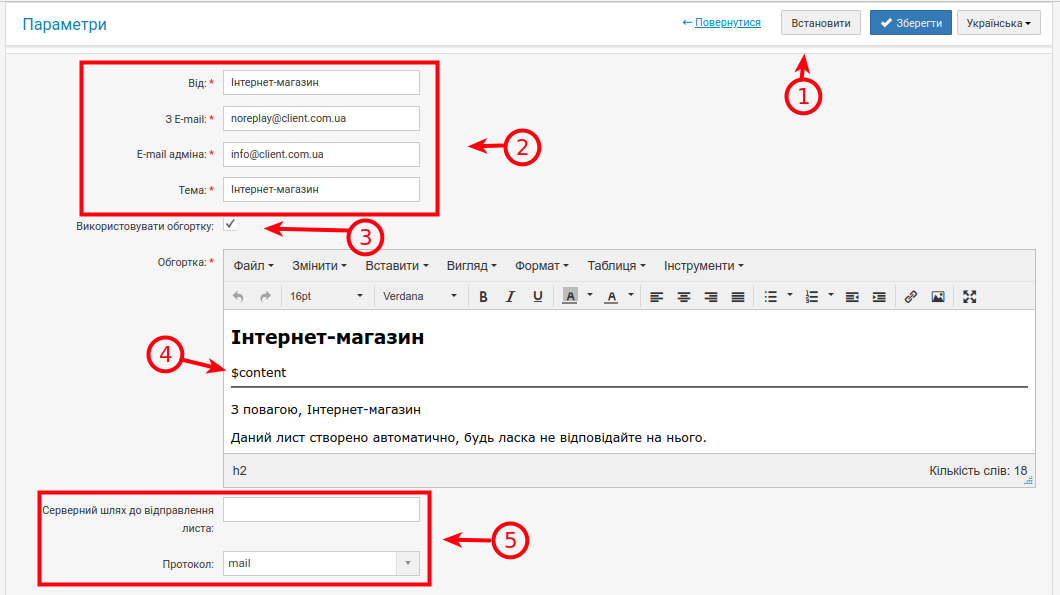Viewport: 1060px width, 595px height.
Task: Redo the last undone edit
Action: click(265, 296)
